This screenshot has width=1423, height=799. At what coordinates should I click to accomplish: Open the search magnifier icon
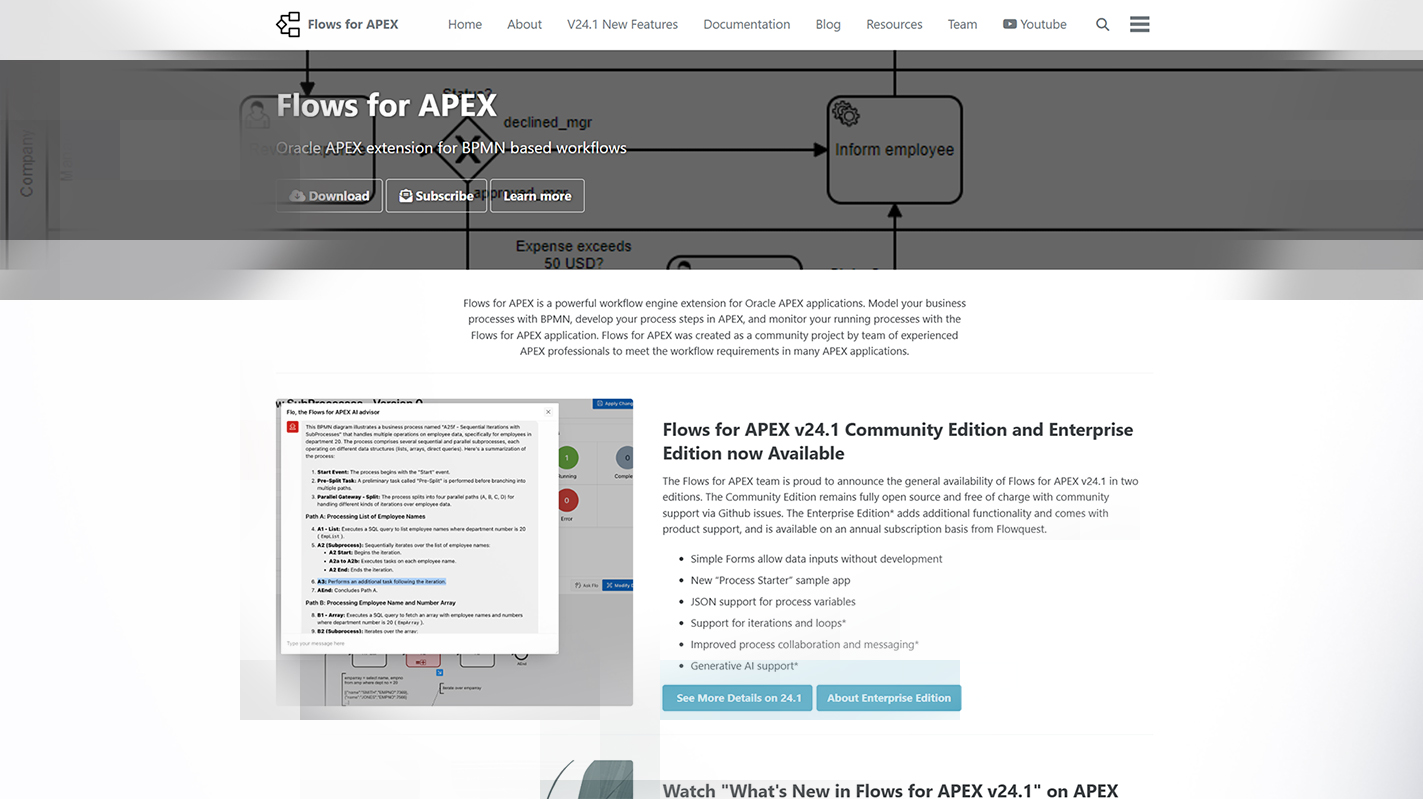1102,25
